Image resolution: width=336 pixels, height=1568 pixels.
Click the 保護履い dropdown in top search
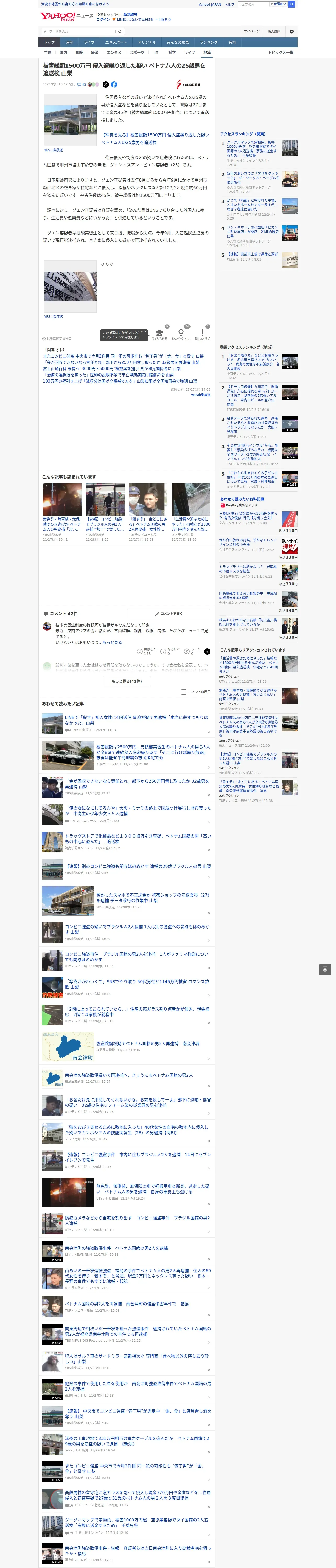click(x=279, y=4)
